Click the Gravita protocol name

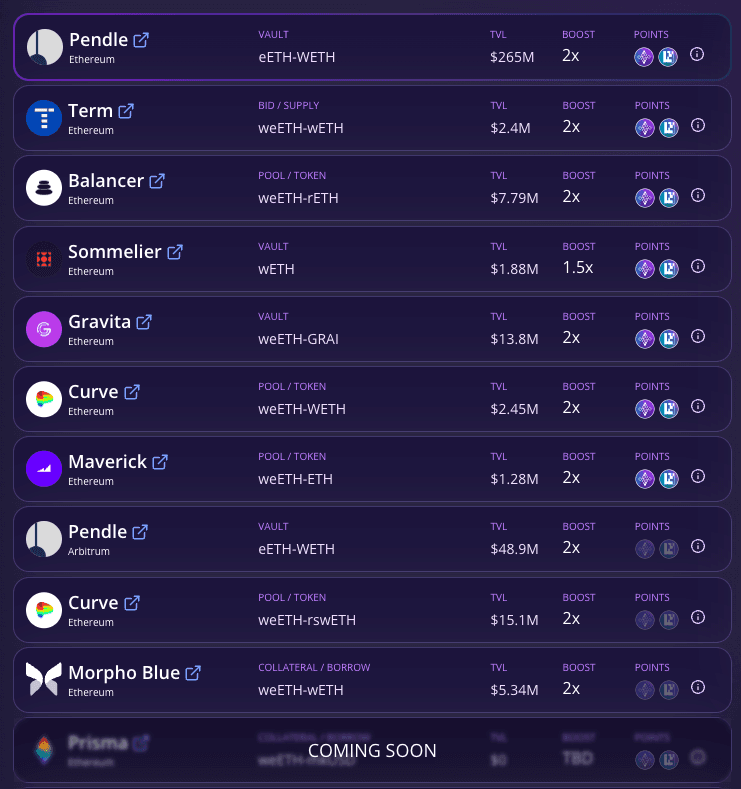pyautogui.click(x=99, y=322)
